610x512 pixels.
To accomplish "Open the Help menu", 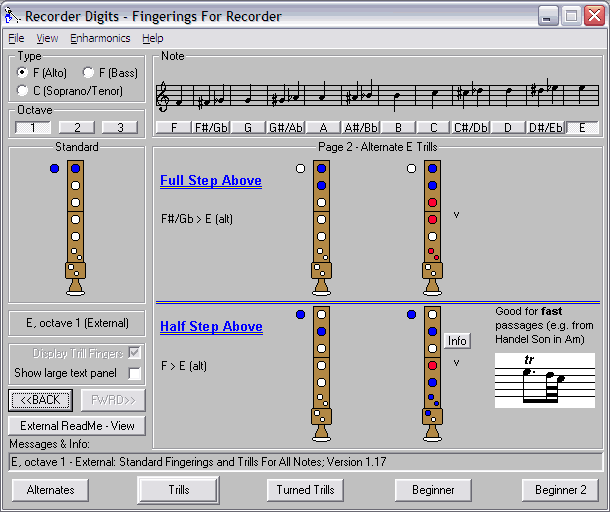I will pos(152,38).
